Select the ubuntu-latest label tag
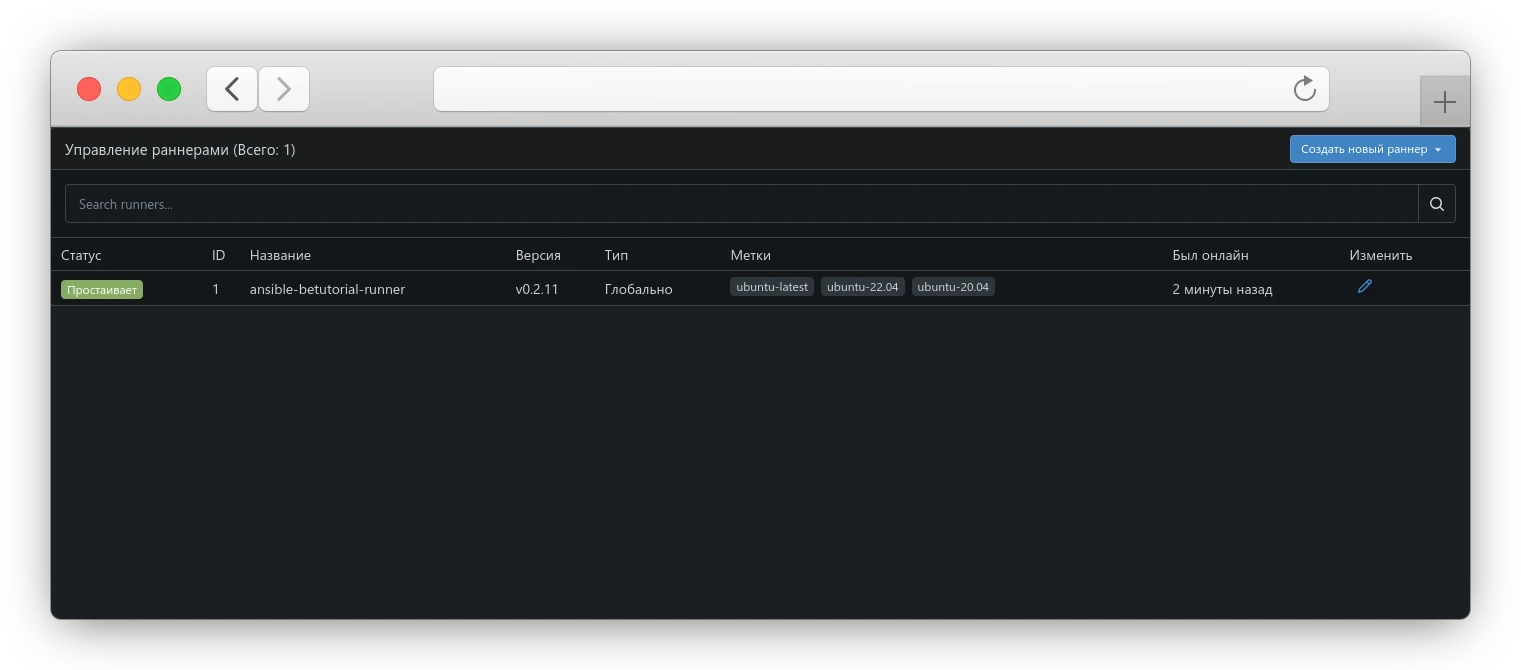Viewport: 1521px width, 670px height. click(x=771, y=287)
